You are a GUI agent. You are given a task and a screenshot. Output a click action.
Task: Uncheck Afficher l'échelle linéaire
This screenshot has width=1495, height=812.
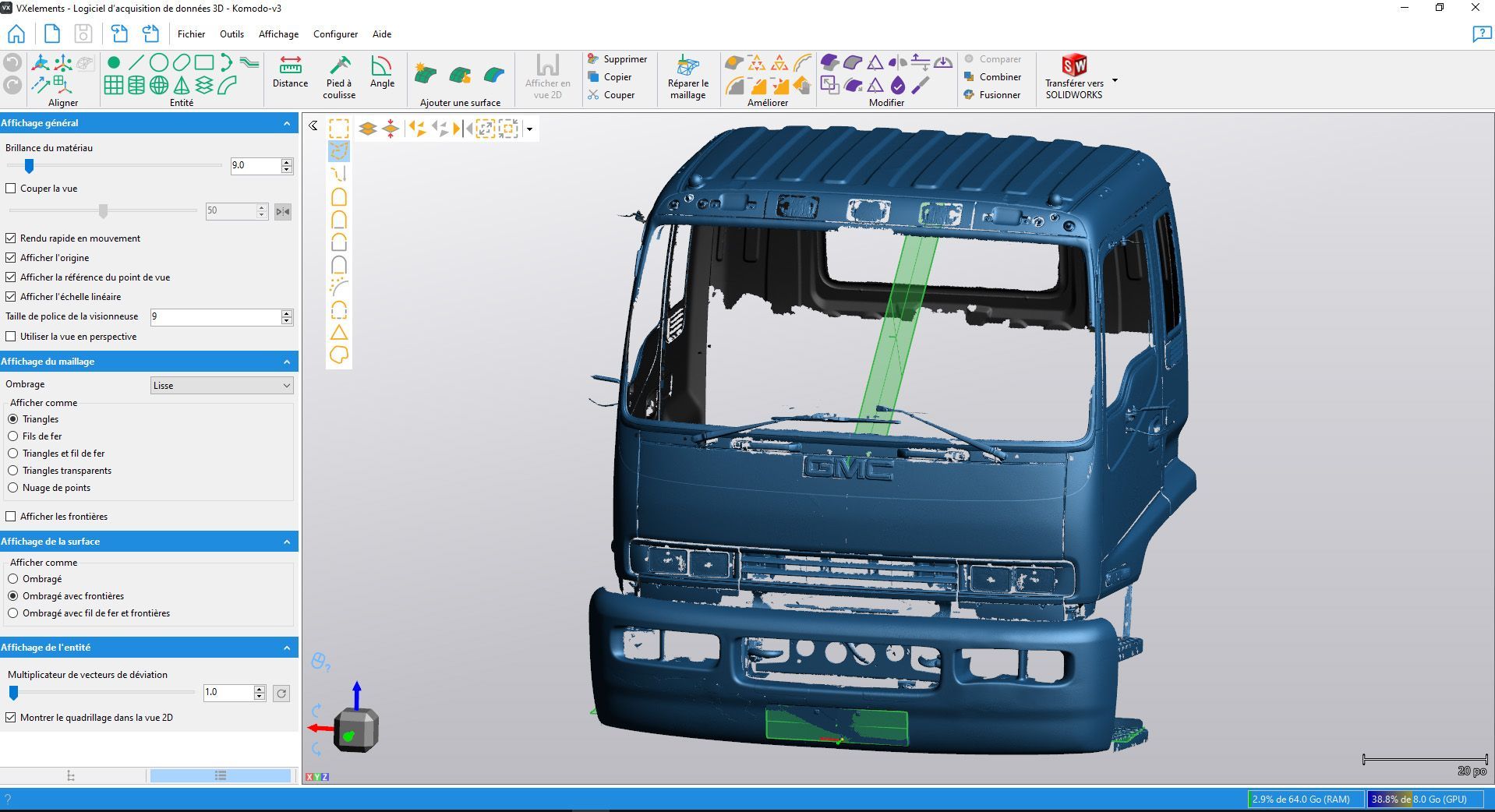pos(10,296)
